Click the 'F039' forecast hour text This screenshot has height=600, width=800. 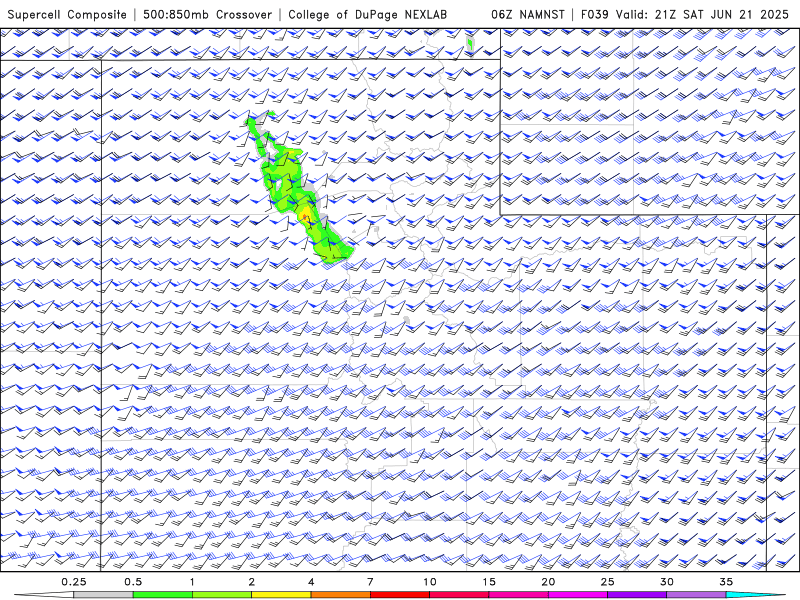point(595,14)
